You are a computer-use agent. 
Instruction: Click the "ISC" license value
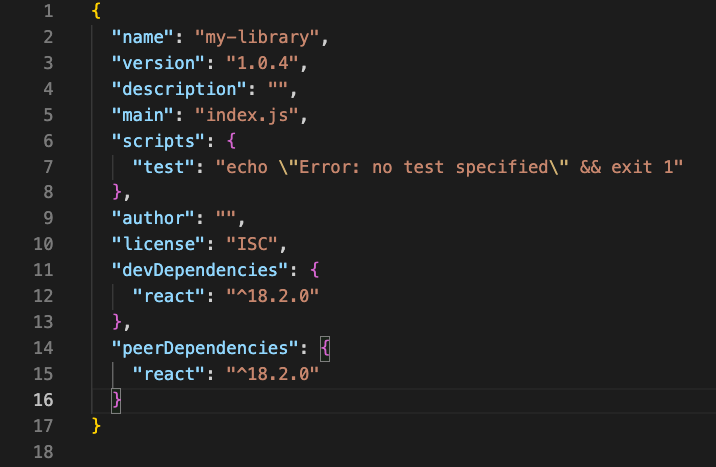tap(252, 244)
